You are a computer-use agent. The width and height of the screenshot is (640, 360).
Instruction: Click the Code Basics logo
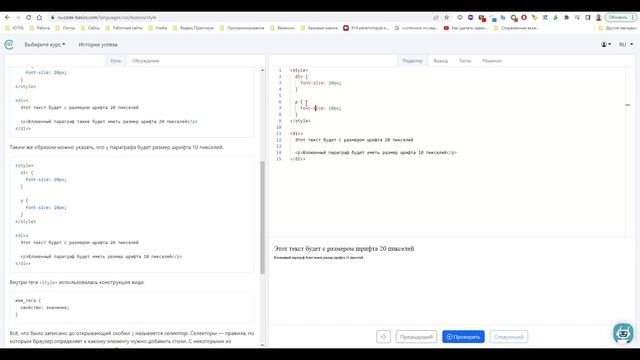click(x=9, y=44)
